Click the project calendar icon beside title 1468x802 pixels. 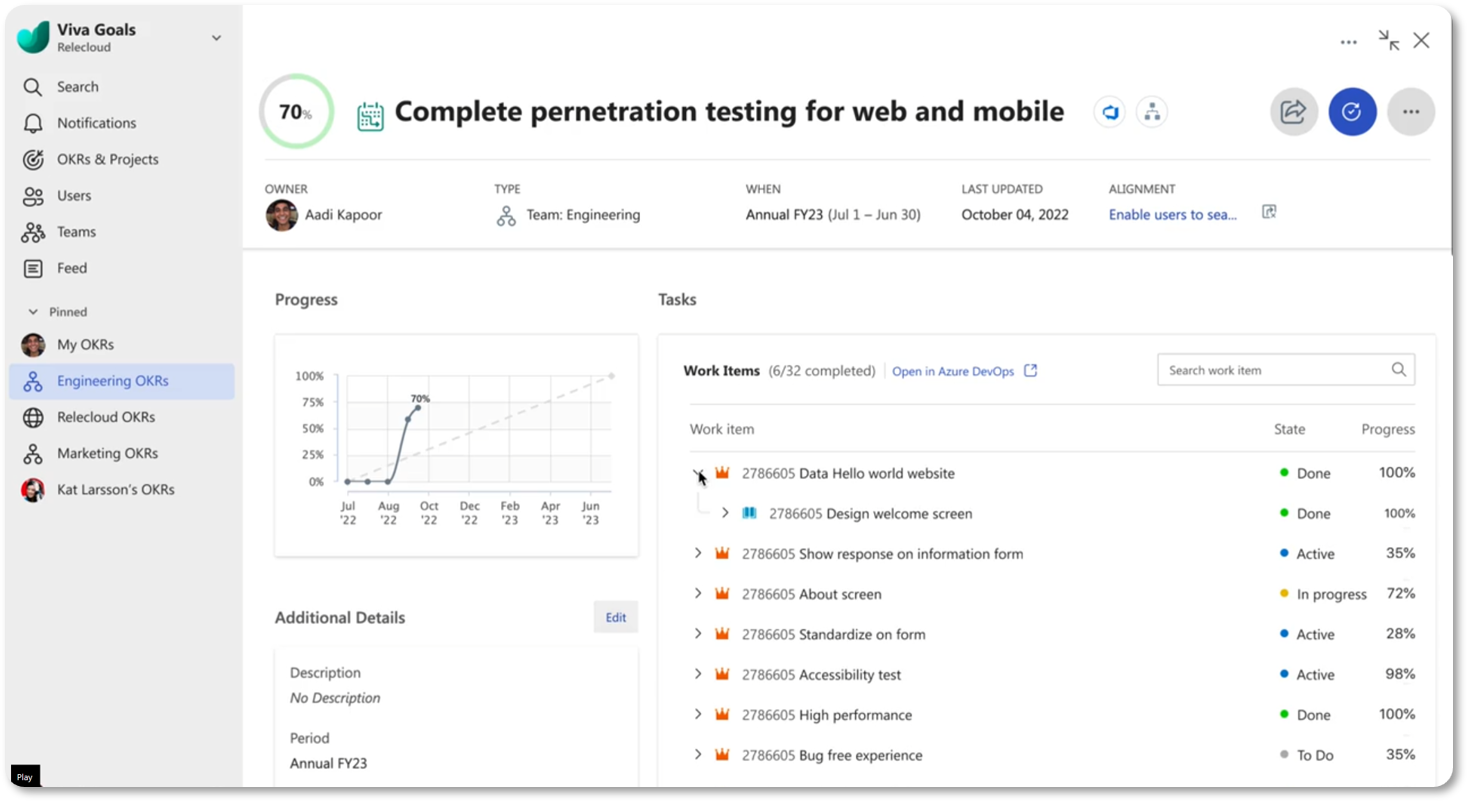(371, 116)
